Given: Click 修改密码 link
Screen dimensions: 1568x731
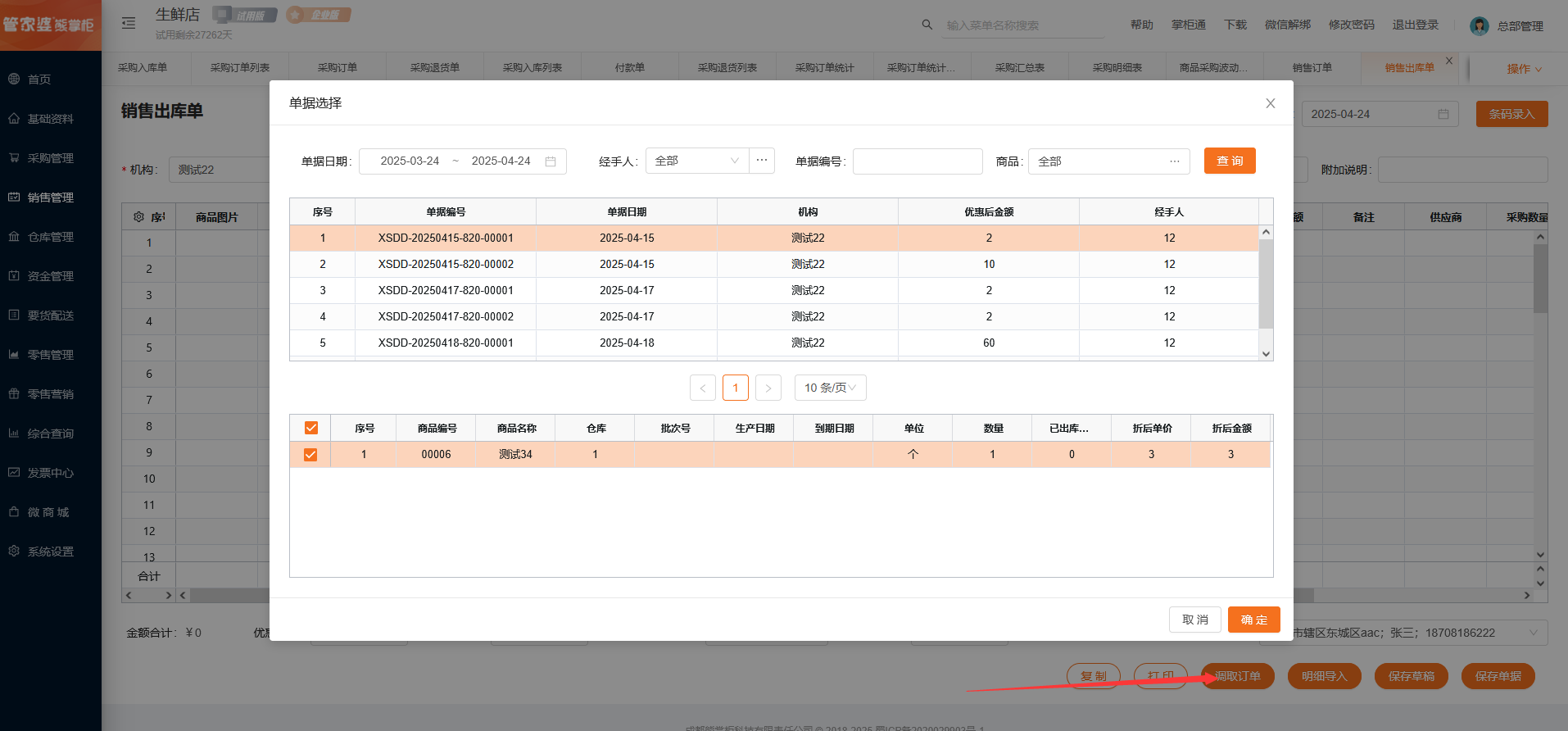Looking at the screenshot, I should (1352, 25).
